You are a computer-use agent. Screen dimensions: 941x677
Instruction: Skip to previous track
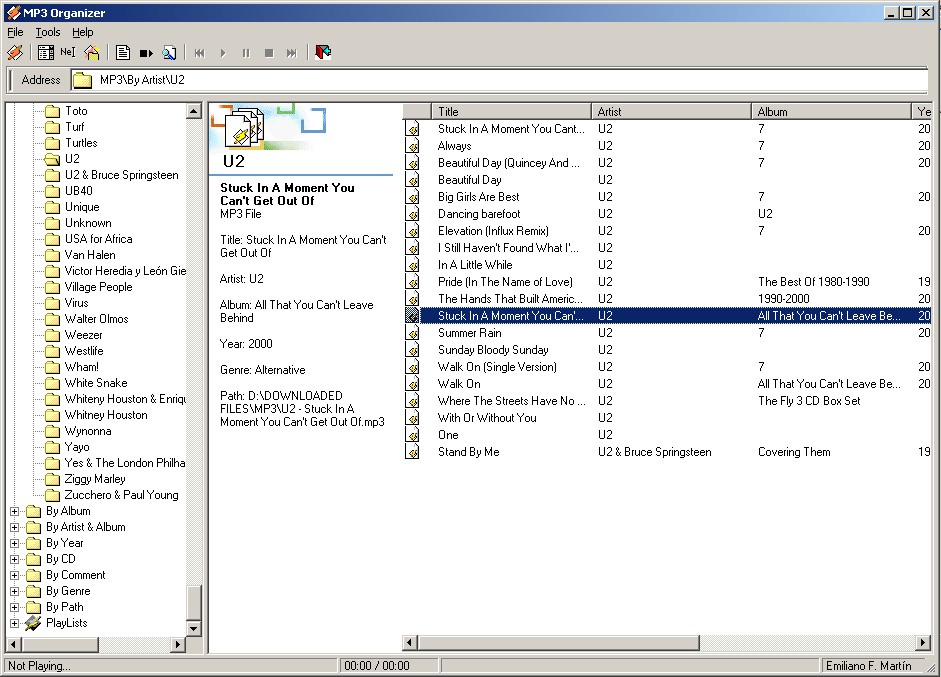tap(199, 53)
